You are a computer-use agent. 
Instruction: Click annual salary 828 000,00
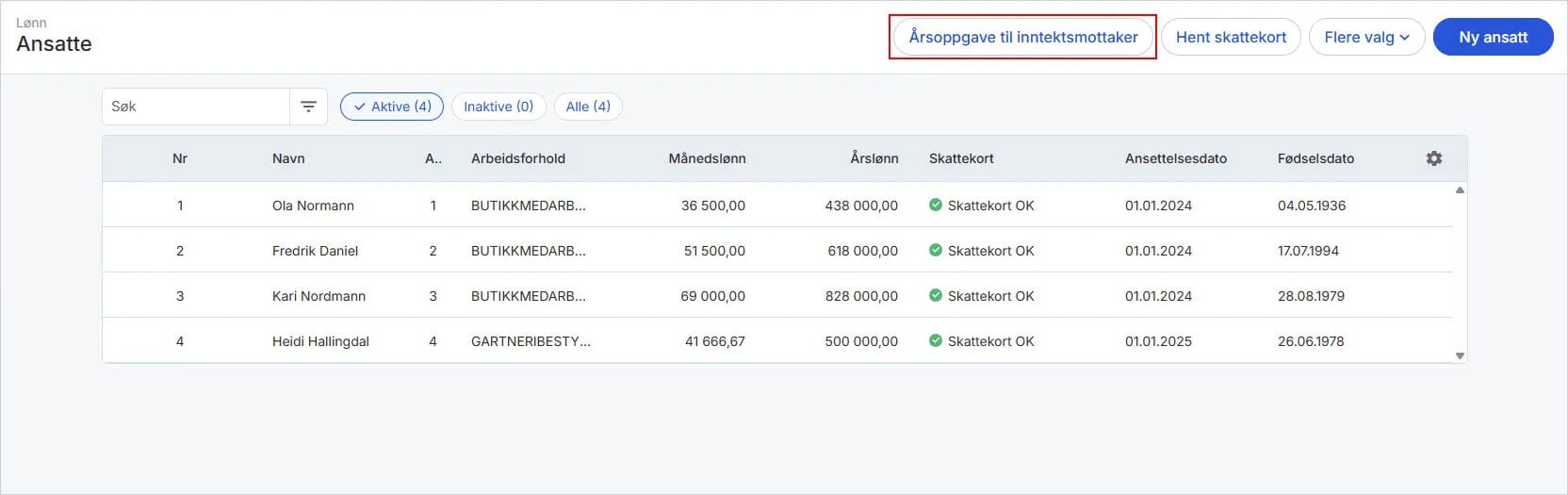click(861, 296)
